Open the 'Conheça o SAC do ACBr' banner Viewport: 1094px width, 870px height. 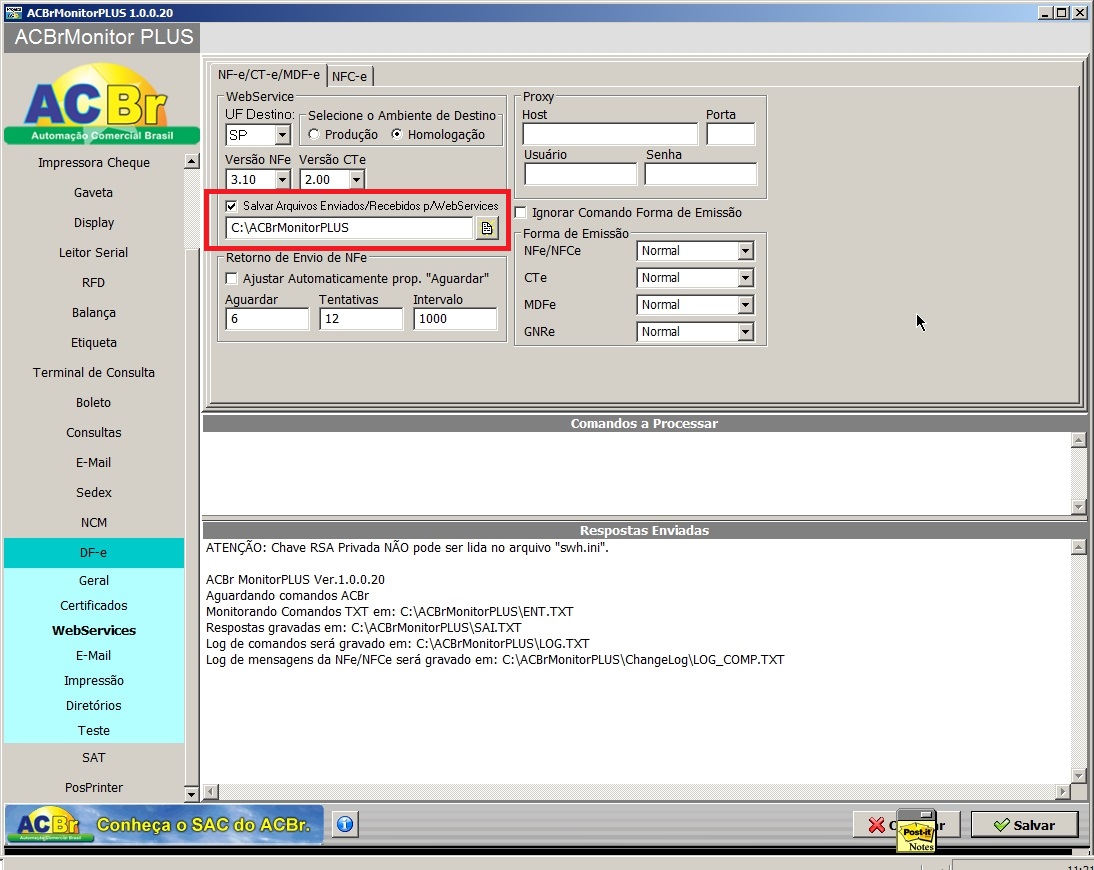pyautogui.click(x=165, y=825)
